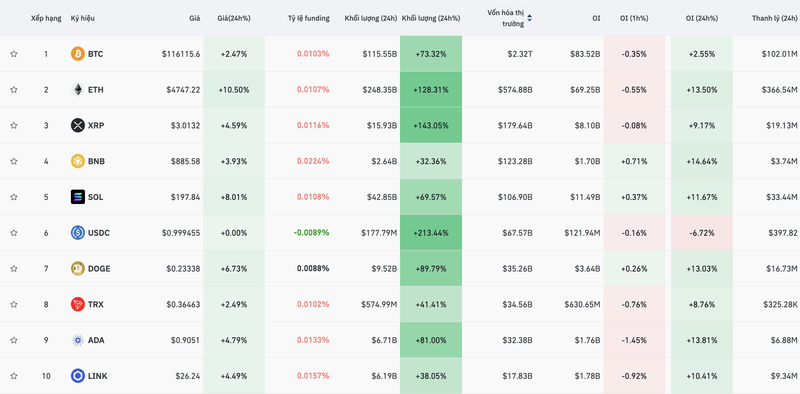Toggle favorite star for TRX row
Image resolution: width=800 pixels, height=394 pixels.
pos(14,304)
